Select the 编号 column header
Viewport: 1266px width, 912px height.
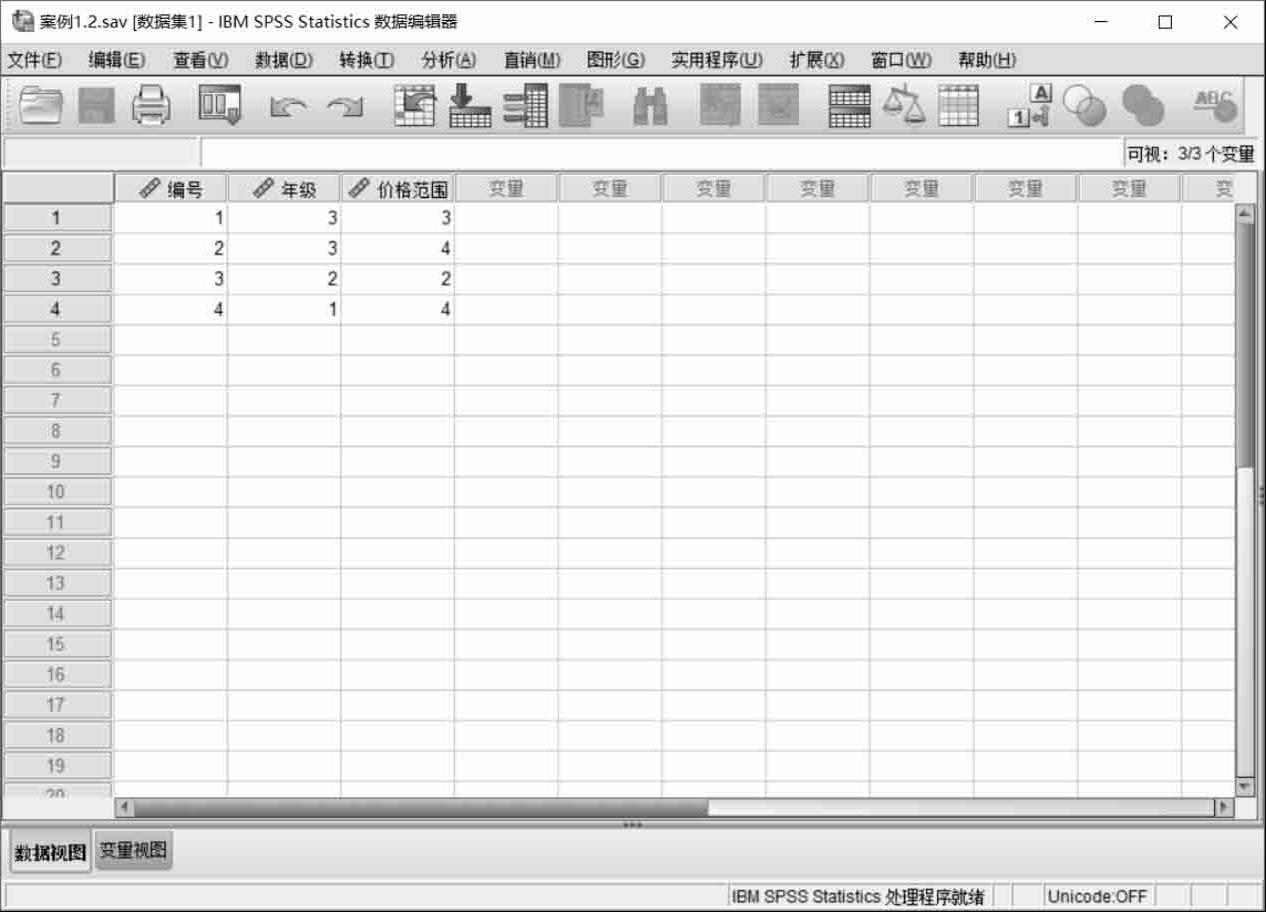pyautogui.click(x=171, y=189)
